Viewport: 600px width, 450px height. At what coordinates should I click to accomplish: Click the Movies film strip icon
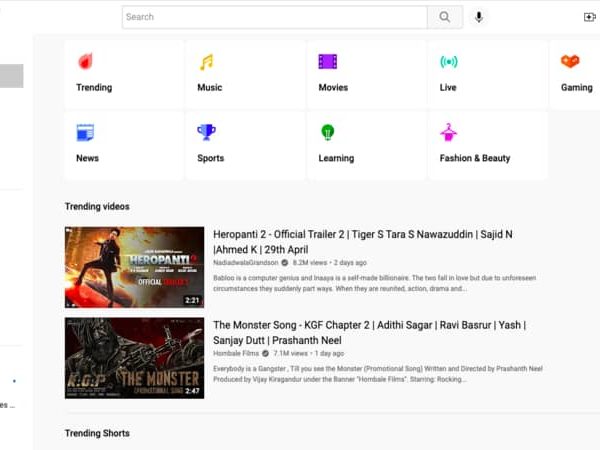[x=328, y=62]
